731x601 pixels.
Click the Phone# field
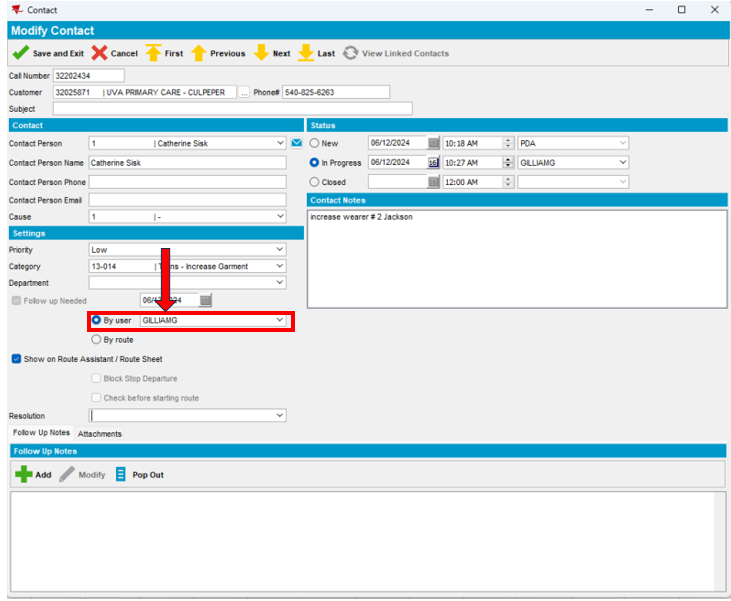click(x=336, y=92)
